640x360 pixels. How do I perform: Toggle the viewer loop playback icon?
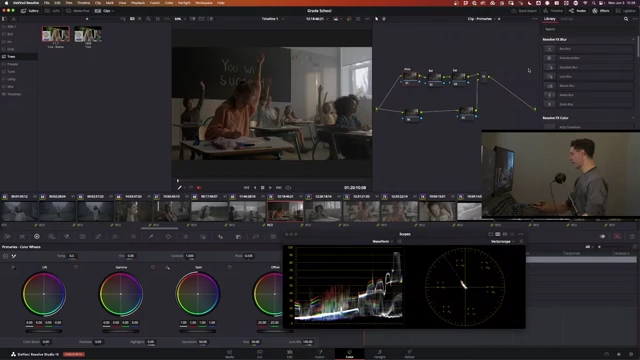288,188
